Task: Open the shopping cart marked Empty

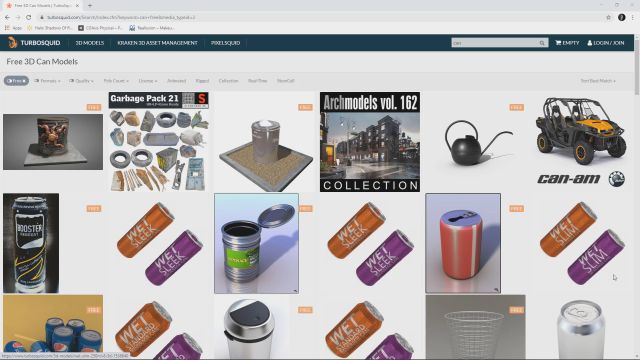Action: (567, 43)
